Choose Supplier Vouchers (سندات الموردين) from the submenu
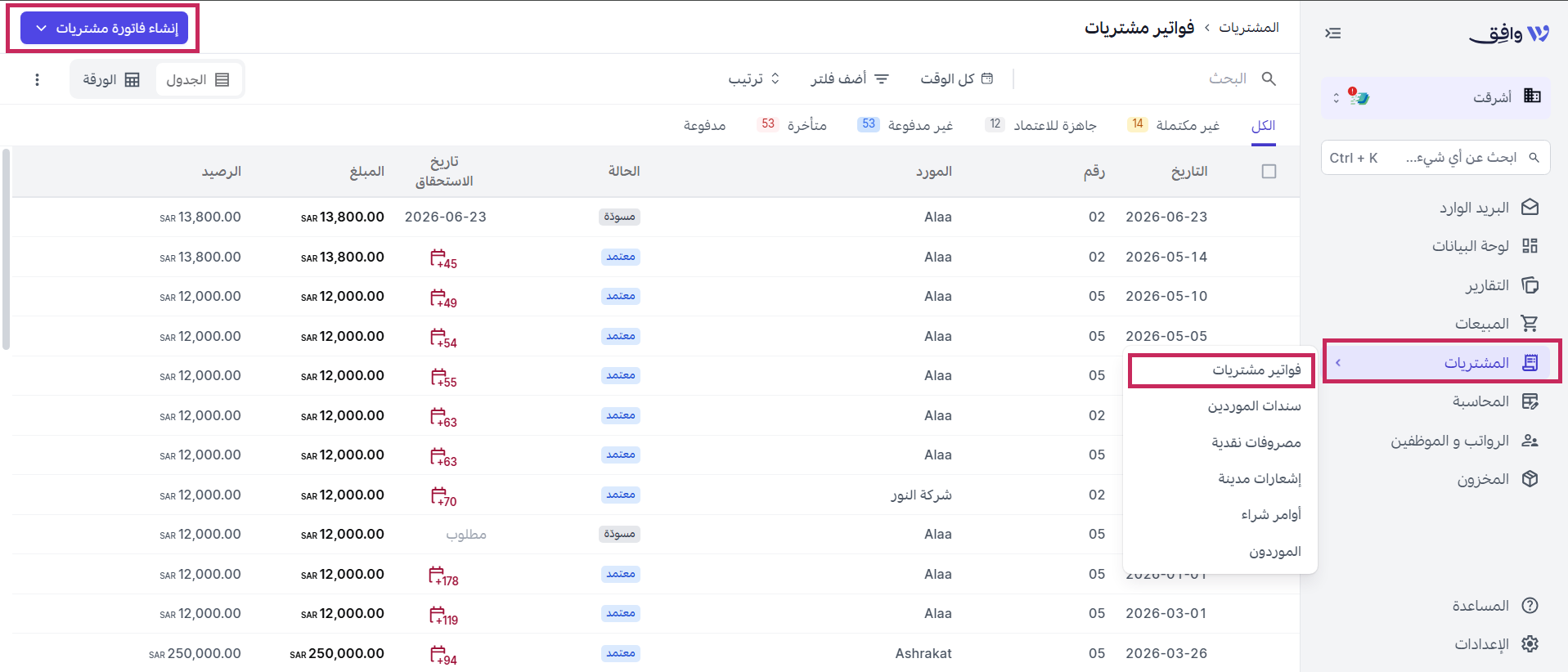This screenshot has width=1568, height=672. click(x=1254, y=406)
